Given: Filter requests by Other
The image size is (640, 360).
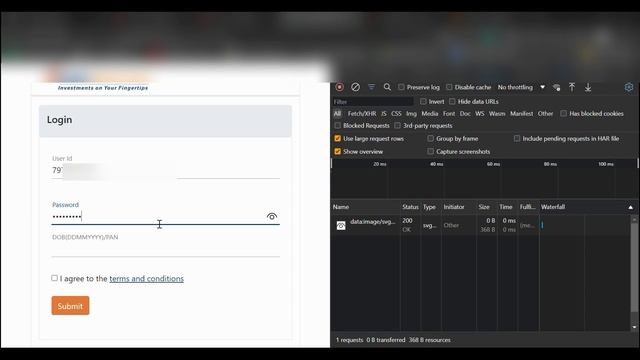Looking at the screenshot, I should pyautogui.click(x=545, y=113).
